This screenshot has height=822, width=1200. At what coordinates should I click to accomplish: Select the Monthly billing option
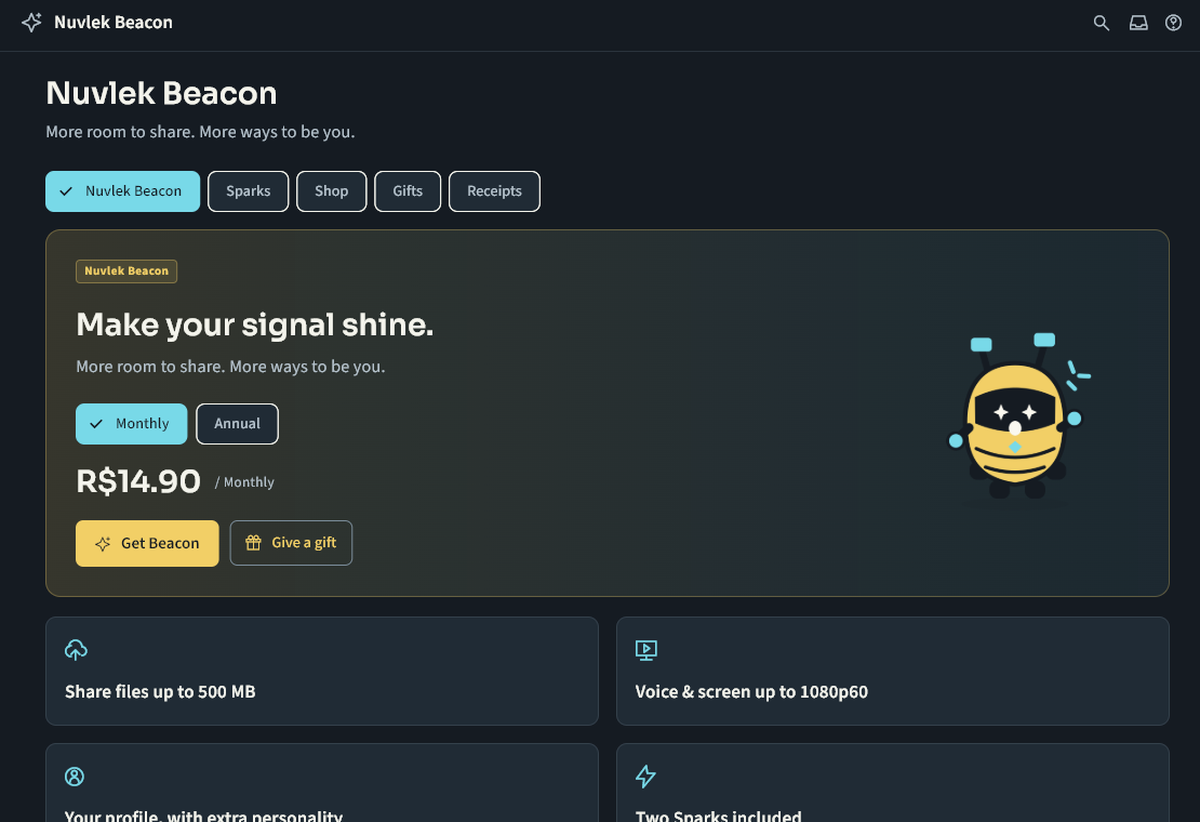[131, 424]
